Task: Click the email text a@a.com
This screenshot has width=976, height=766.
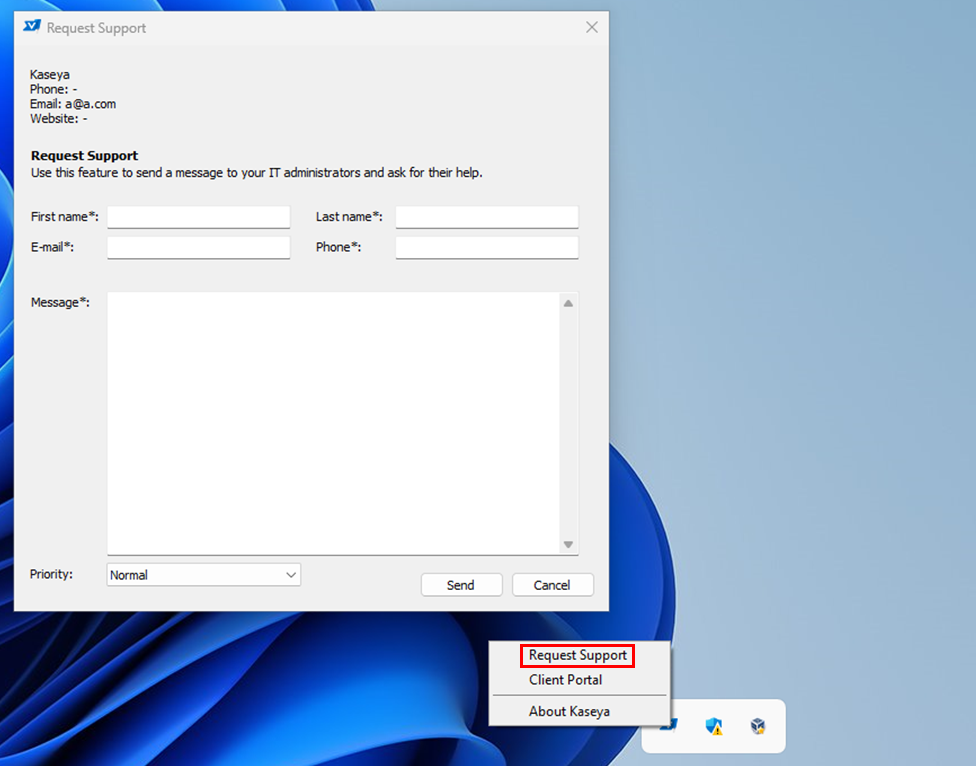Action: click(x=90, y=104)
